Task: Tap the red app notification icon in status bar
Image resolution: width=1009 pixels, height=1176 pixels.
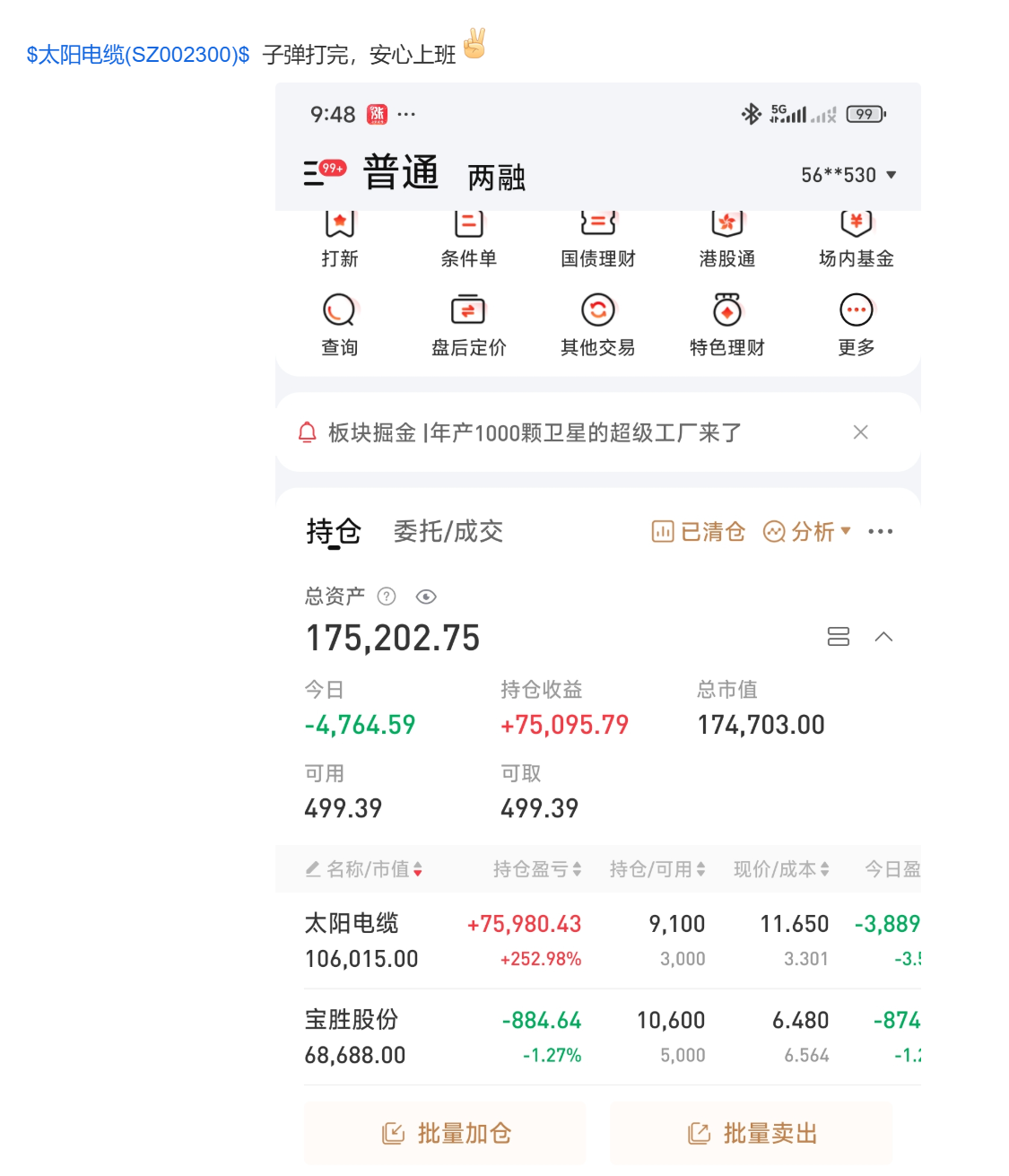Action: coord(377,114)
